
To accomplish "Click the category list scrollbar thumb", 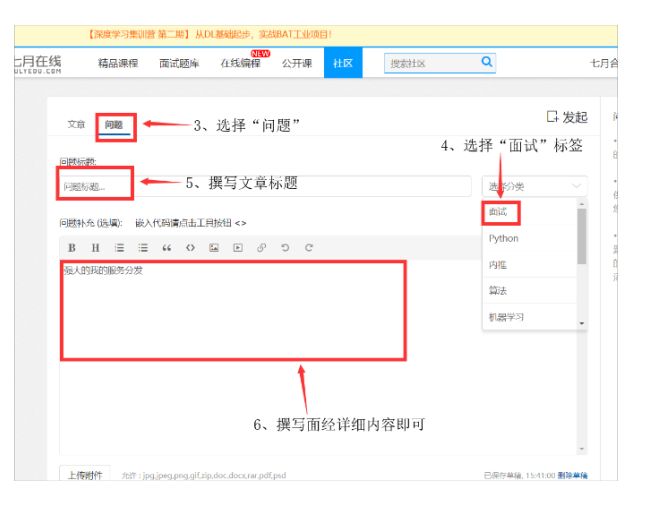I will 581,236.
